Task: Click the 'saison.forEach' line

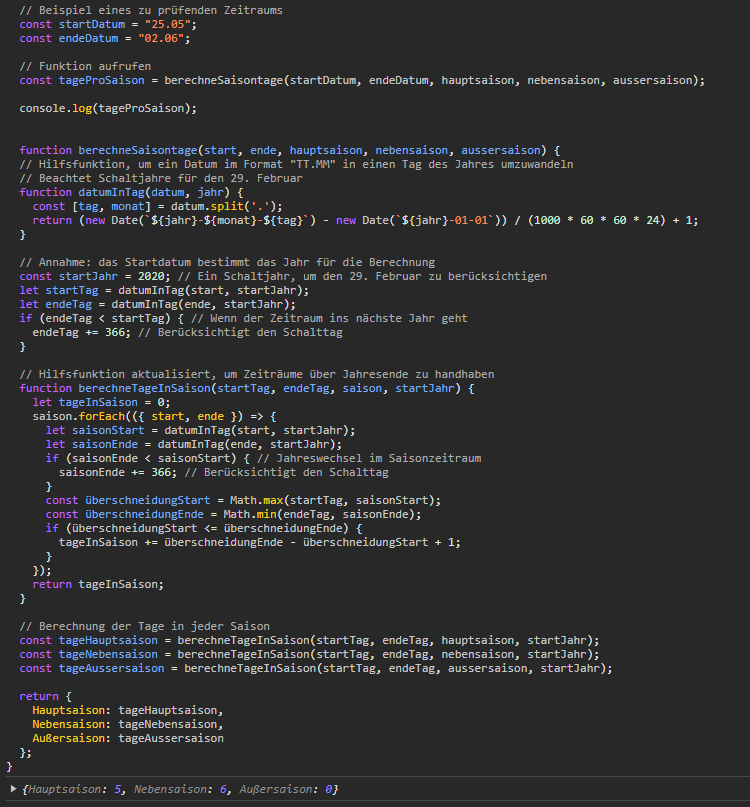Action: pyautogui.click(x=154, y=416)
